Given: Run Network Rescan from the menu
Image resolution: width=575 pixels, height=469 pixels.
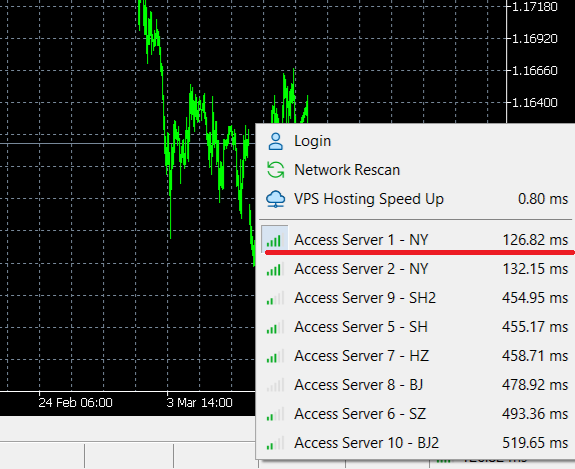Looking at the screenshot, I should tap(416, 170).
